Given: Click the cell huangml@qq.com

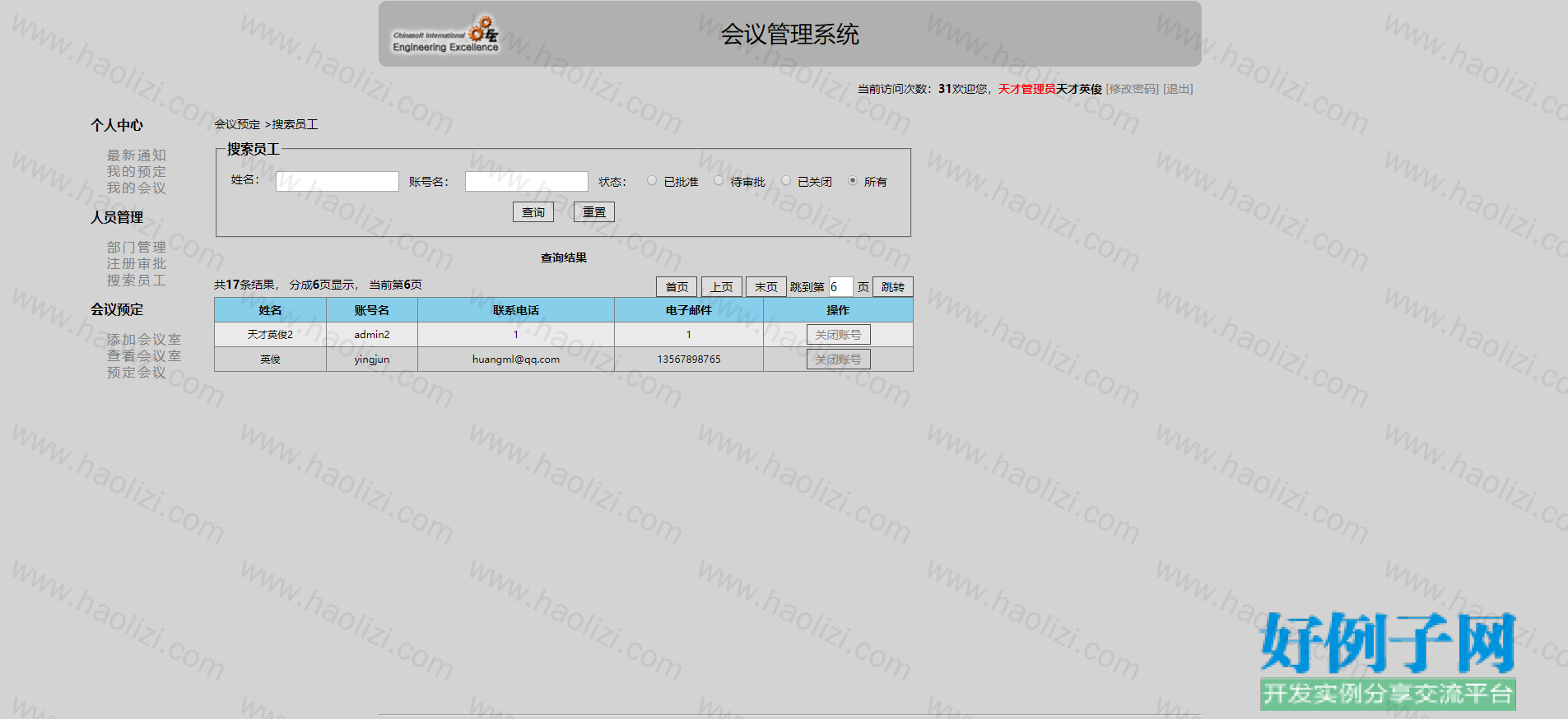Looking at the screenshot, I should (516, 359).
